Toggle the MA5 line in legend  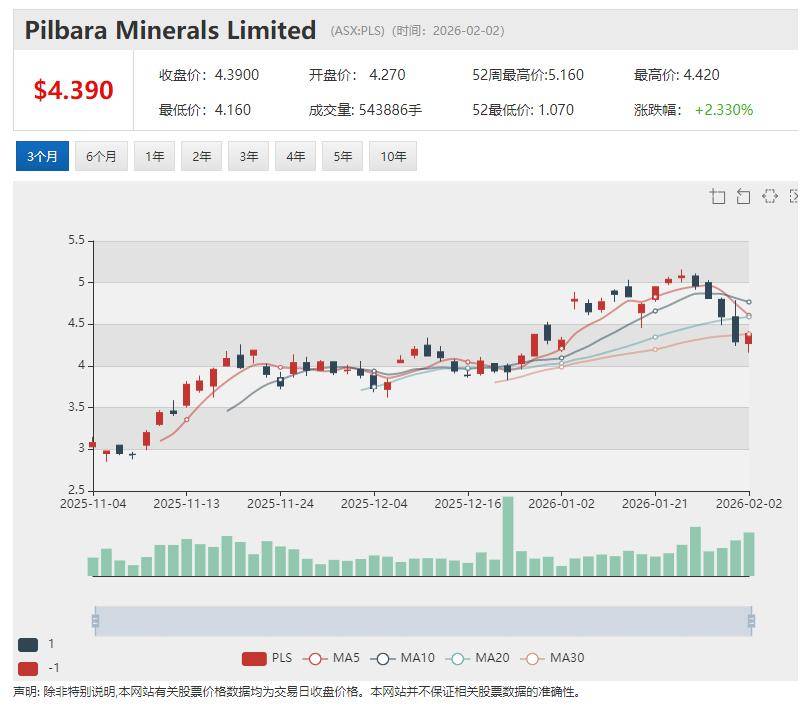[331, 658]
